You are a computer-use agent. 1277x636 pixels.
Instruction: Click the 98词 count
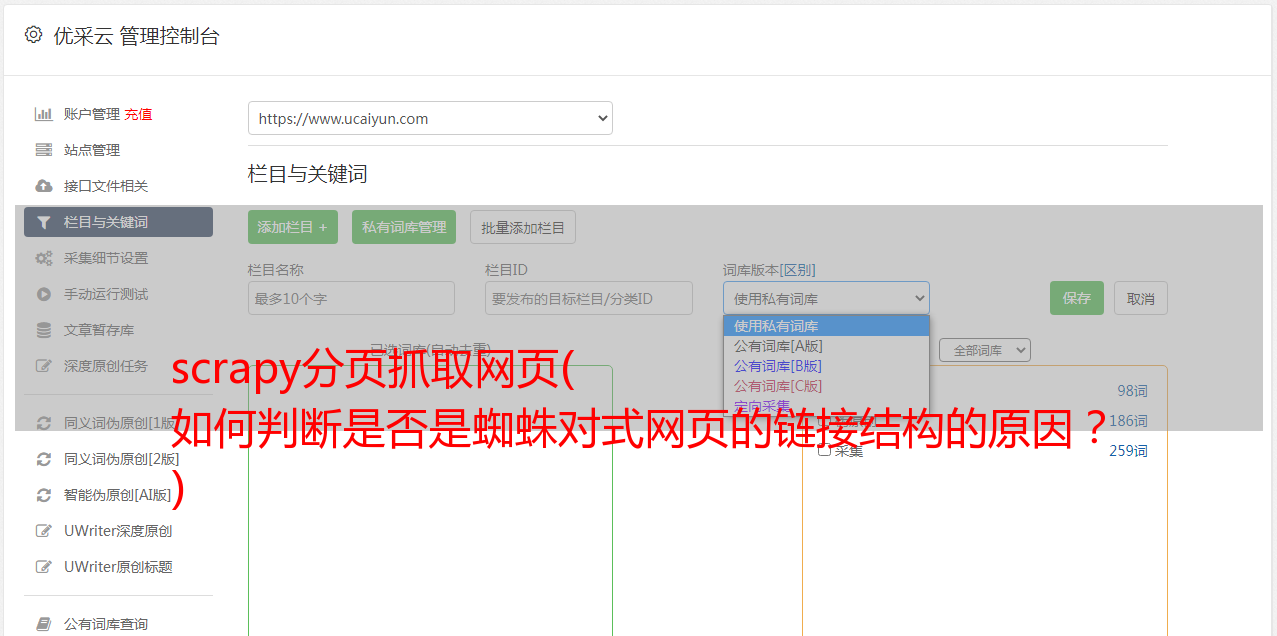[x=1133, y=391]
